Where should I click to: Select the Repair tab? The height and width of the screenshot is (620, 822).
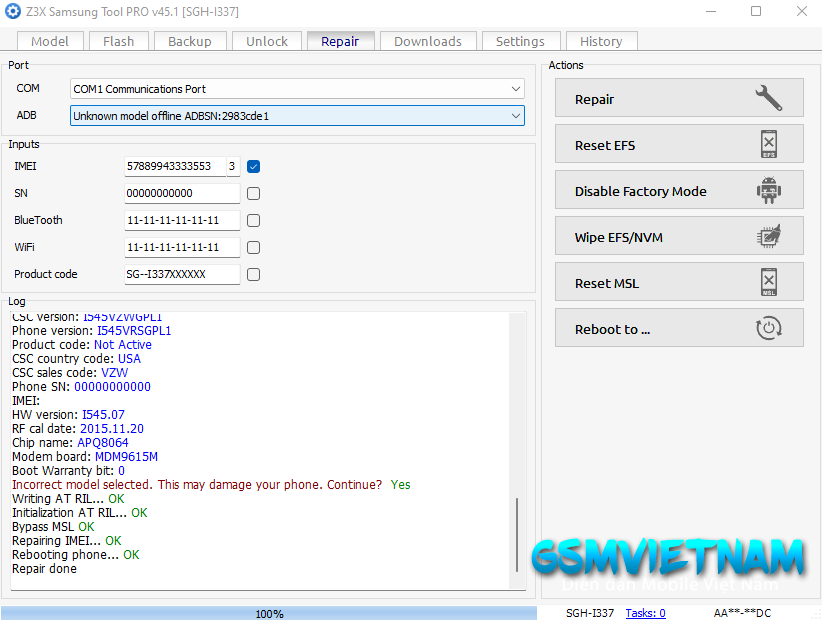340,41
